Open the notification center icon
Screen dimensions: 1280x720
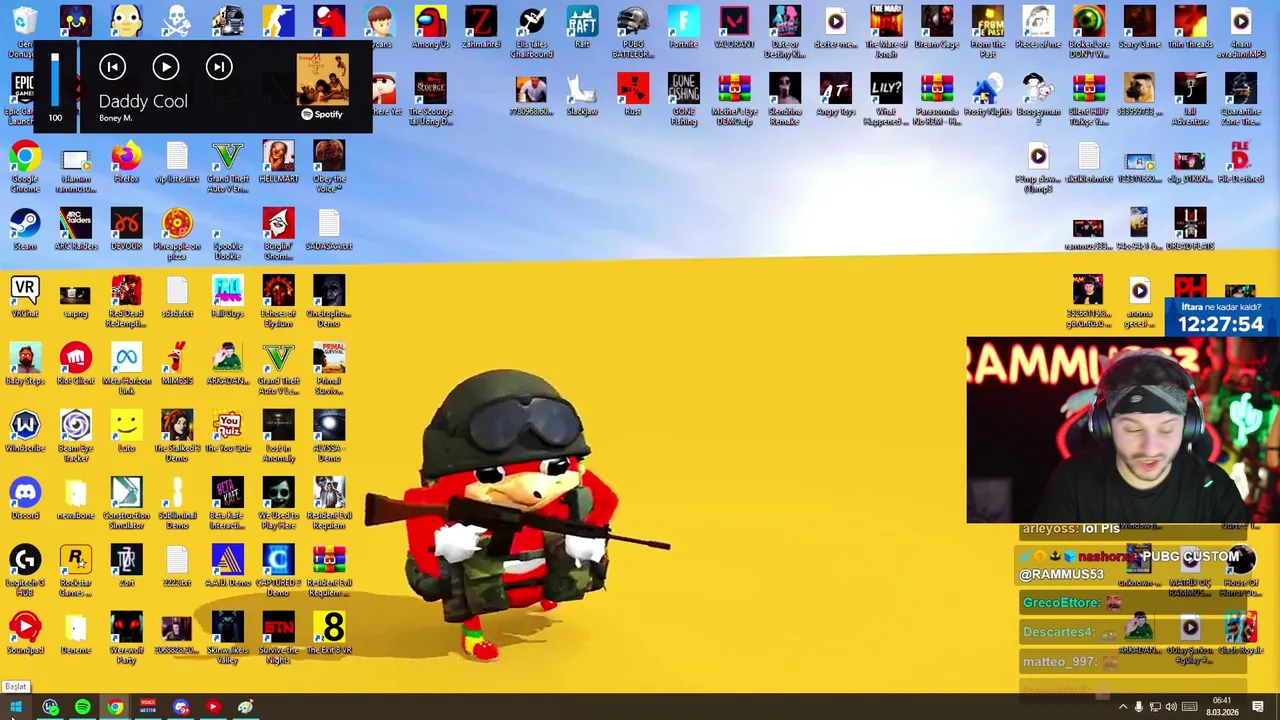1258,707
